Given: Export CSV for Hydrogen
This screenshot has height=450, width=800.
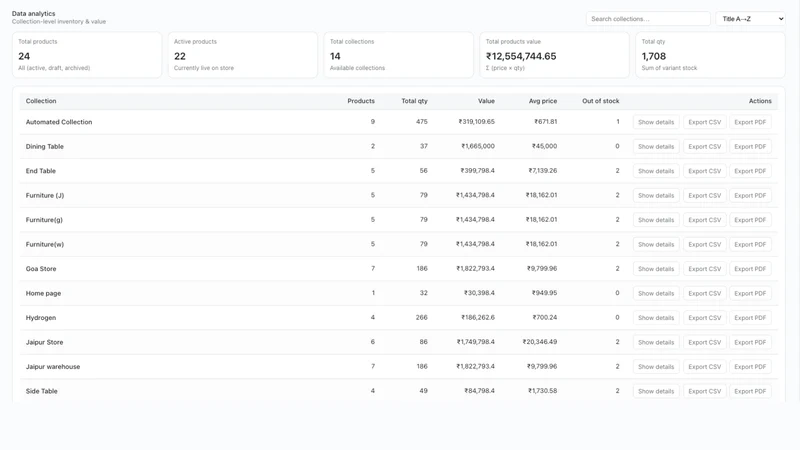Looking at the screenshot, I should click(x=705, y=318).
